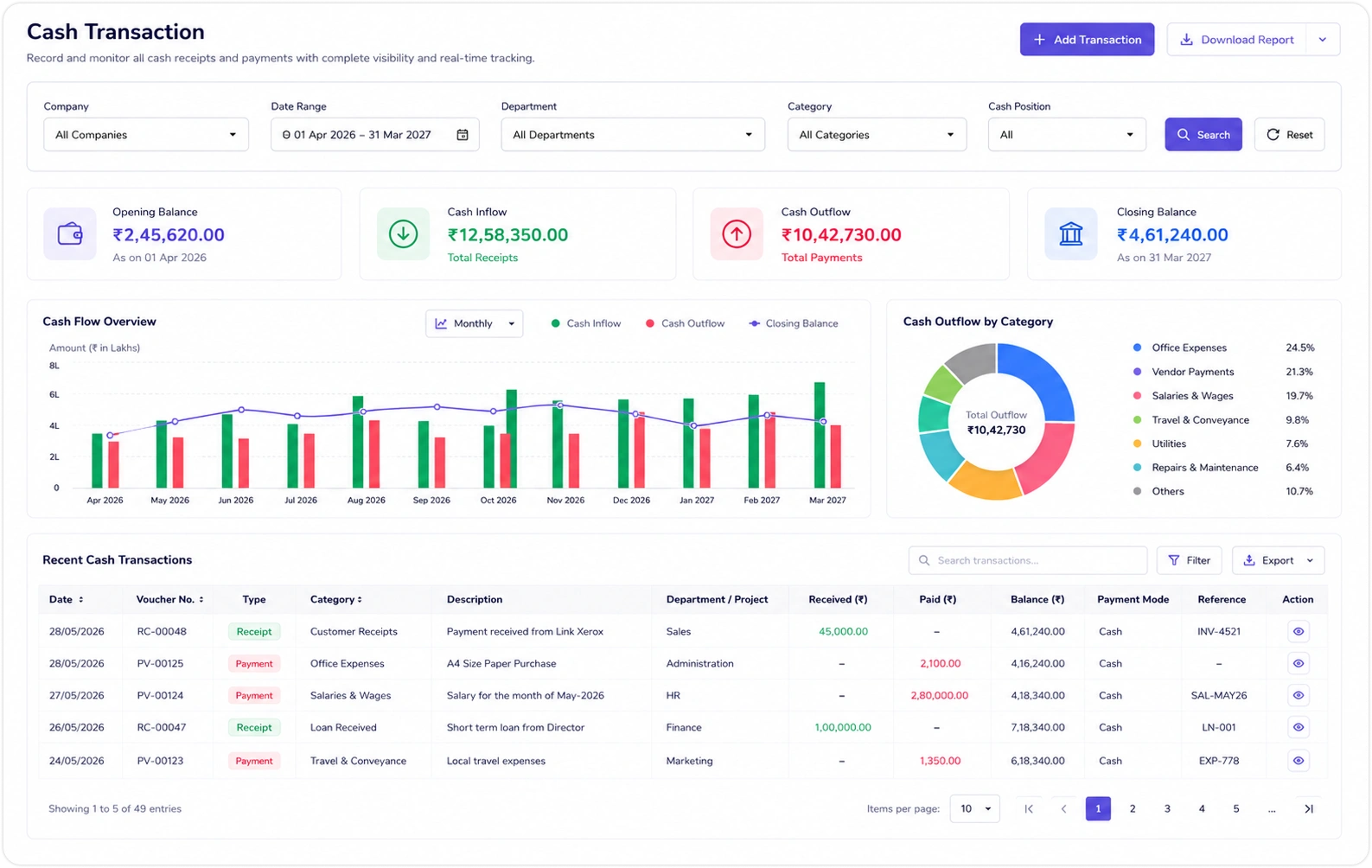Open the calendar icon in Date Range
Viewport: 1372px width, 868px height.
pos(463,135)
